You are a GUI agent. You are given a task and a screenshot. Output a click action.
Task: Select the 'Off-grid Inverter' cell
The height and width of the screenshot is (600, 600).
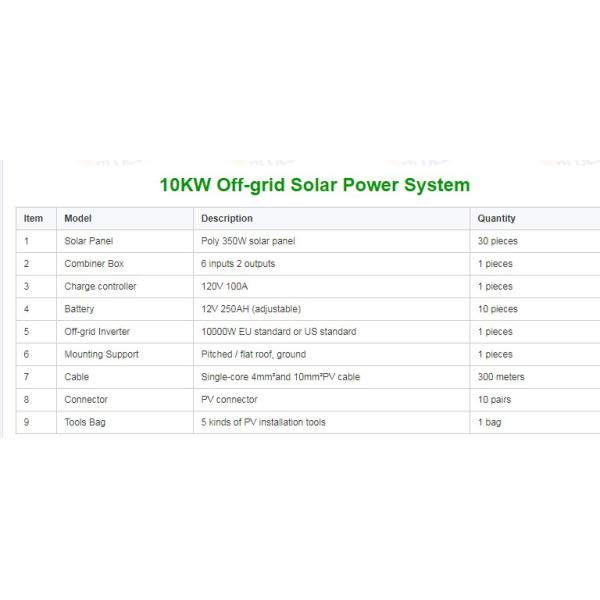pyautogui.click(x=97, y=331)
